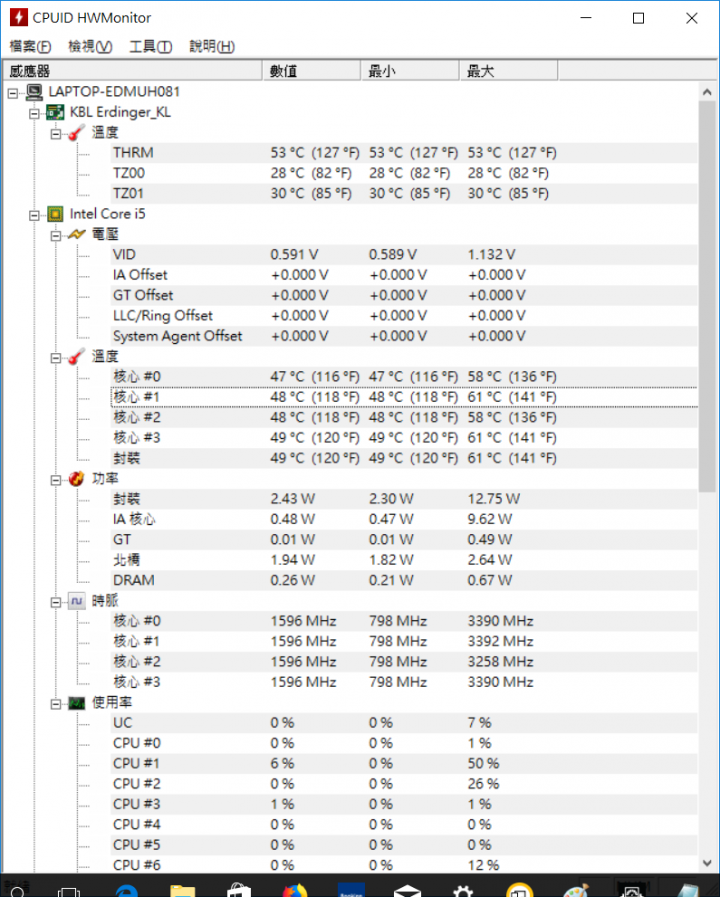The width and height of the screenshot is (720, 897).
Task: Click the 3392 MHz maximum clock value
Action: 500,641
